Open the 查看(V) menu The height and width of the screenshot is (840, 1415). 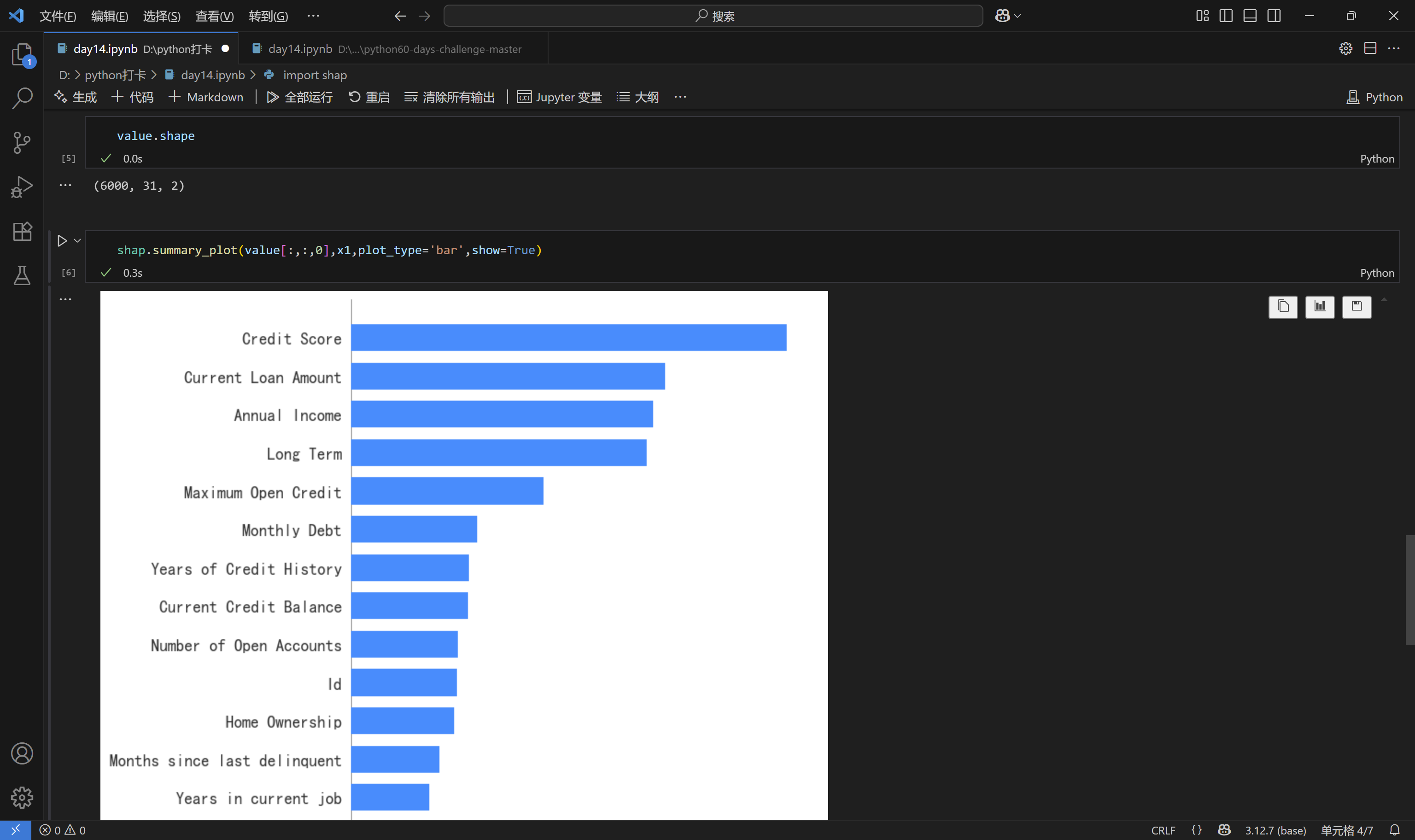[214, 16]
